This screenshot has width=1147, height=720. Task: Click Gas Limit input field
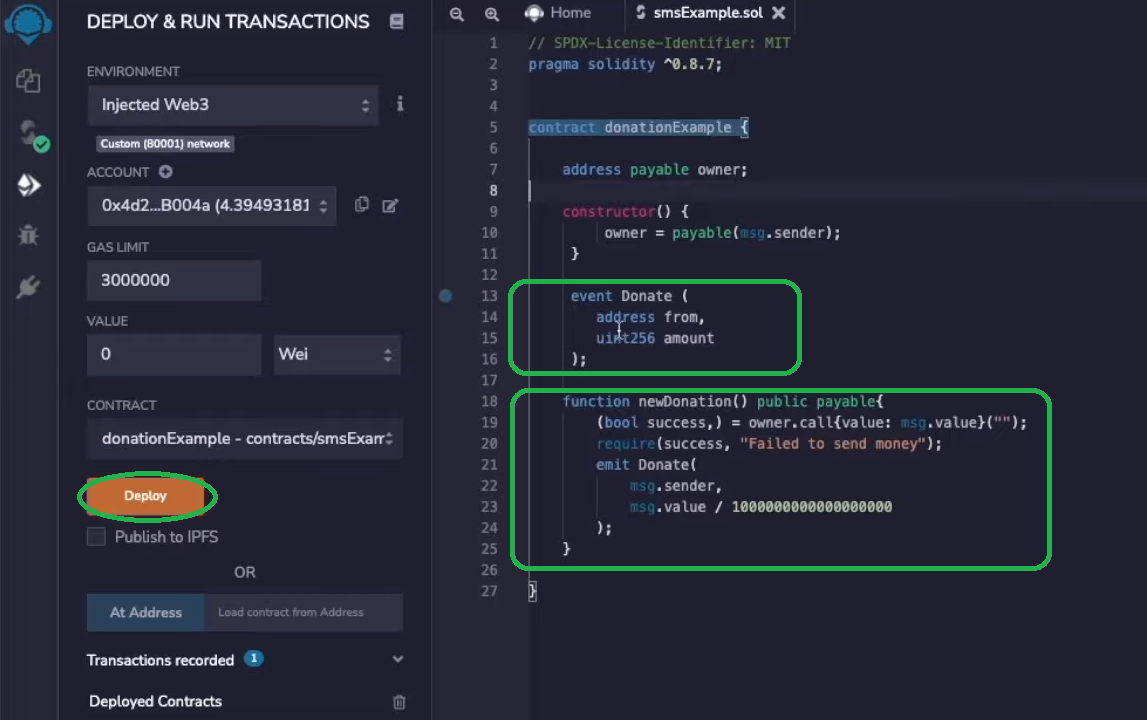(x=173, y=280)
